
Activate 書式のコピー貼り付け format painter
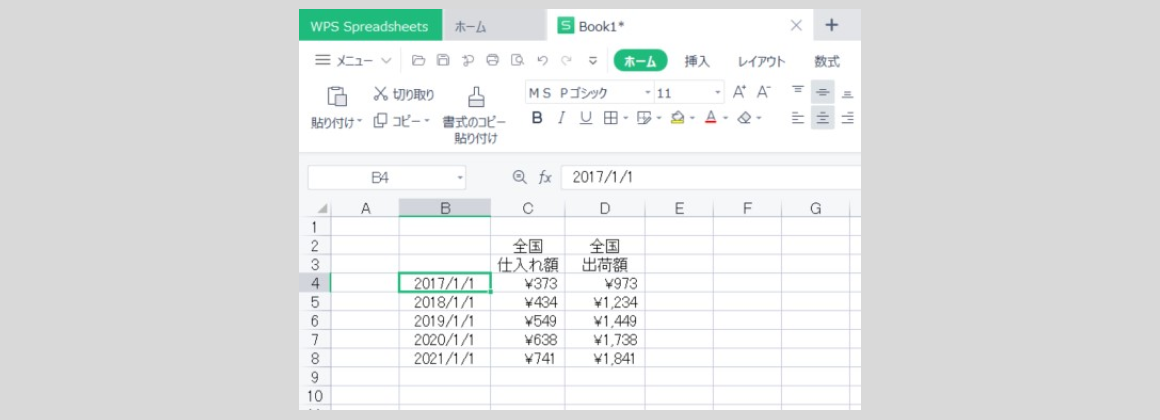475,115
